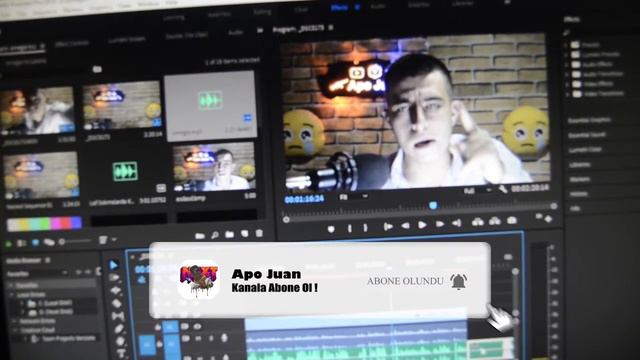Expand C: (Local Disk) in Media Browser
This screenshot has width=640, height=360.
[22, 303]
